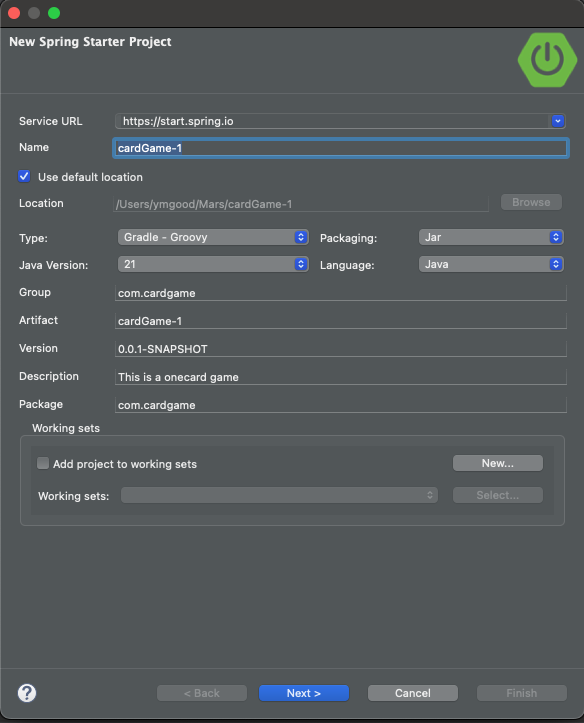
Task: Enable Add project to working sets
Action: 43,463
